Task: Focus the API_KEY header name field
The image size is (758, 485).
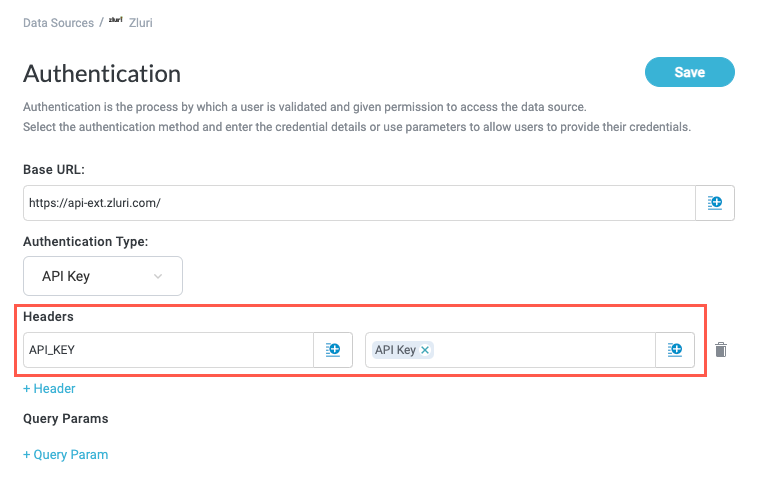Action: pos(167,350)
